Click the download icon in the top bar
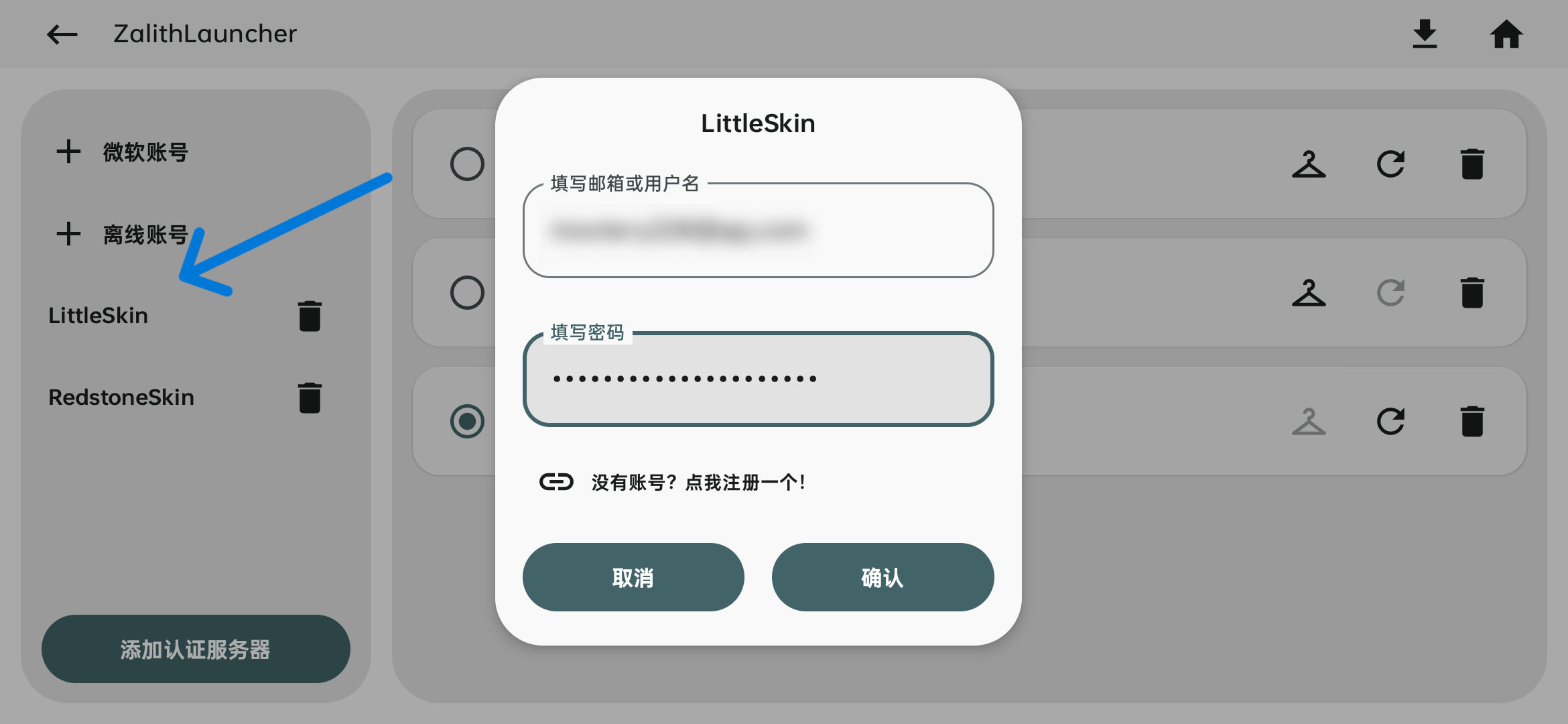The image size is (1568, 724). pyautogui.click(x=1425, y=34)
